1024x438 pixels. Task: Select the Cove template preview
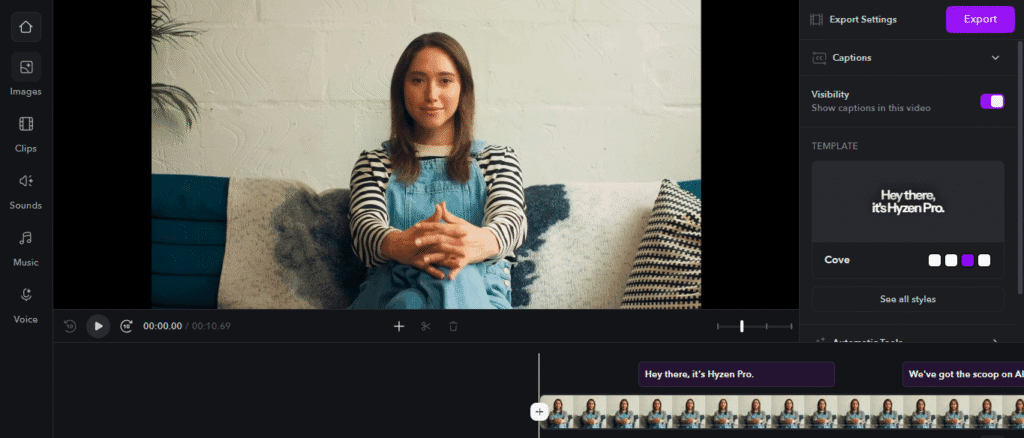908,202
